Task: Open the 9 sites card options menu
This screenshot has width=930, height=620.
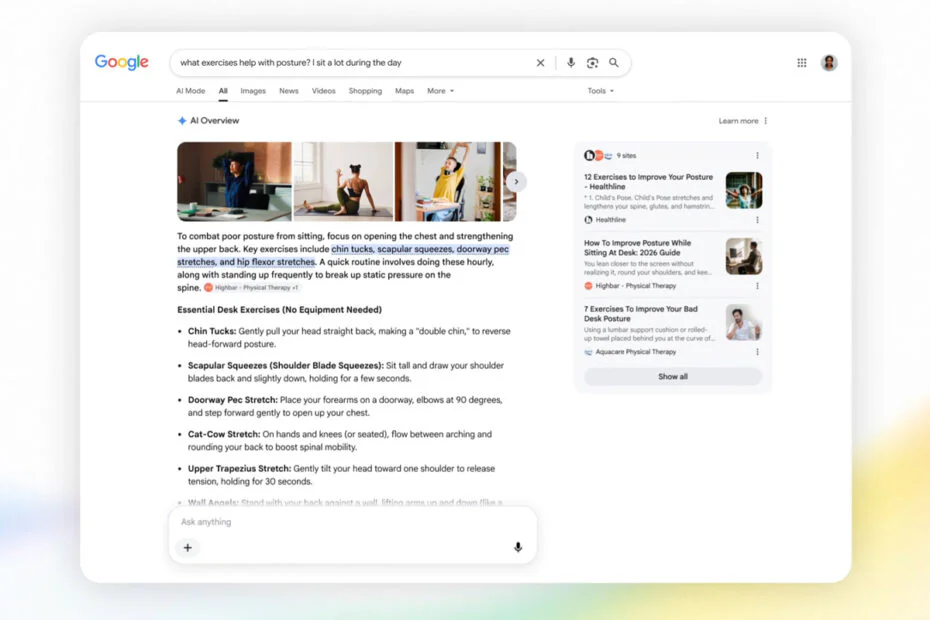Action: click(757, 155)
